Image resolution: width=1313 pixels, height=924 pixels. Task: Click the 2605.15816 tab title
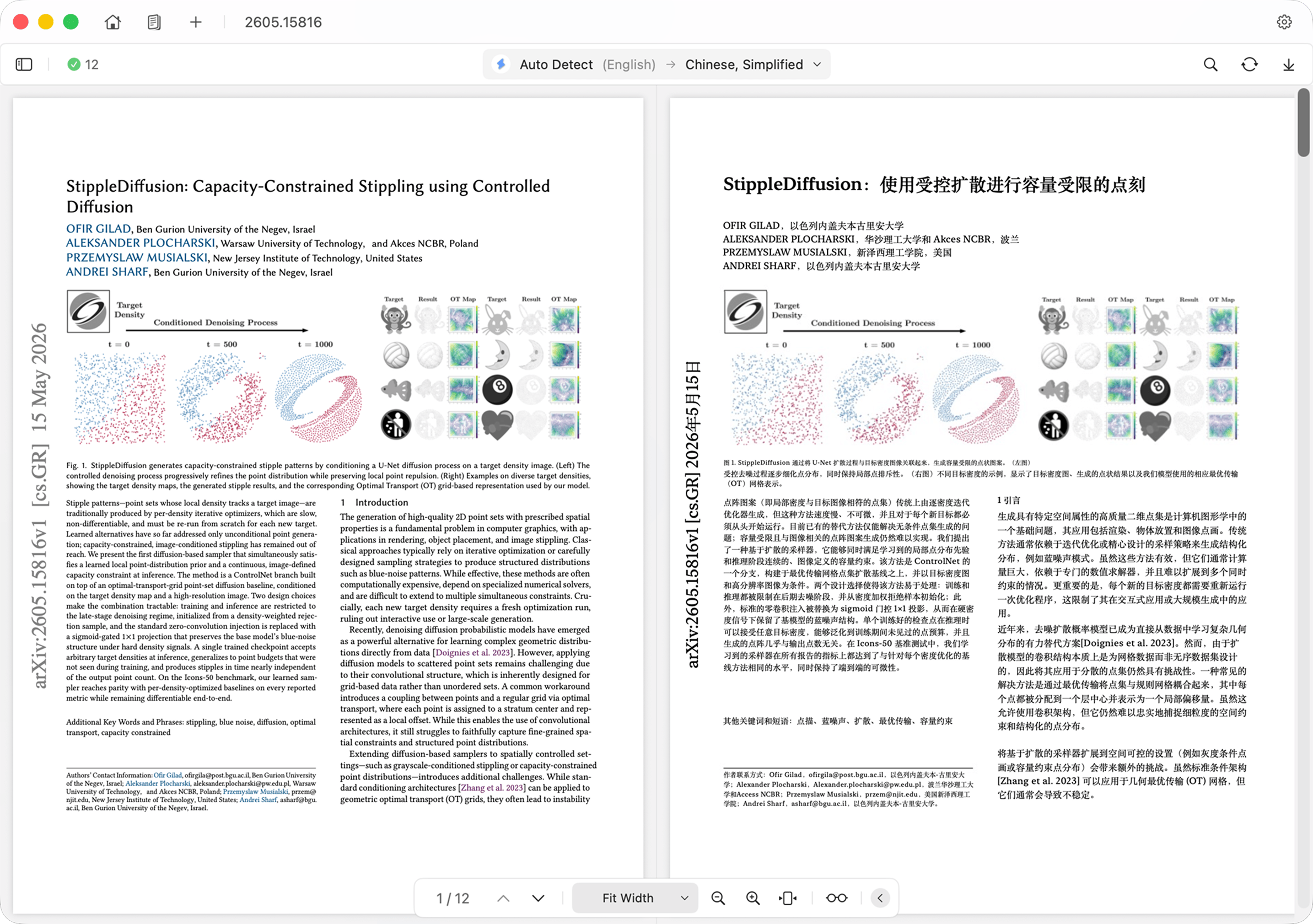(283, 22)
